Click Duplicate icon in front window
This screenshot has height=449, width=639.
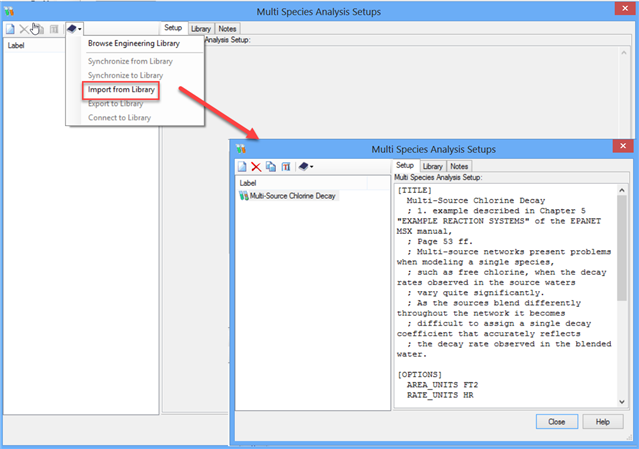(x=271, y=167)
